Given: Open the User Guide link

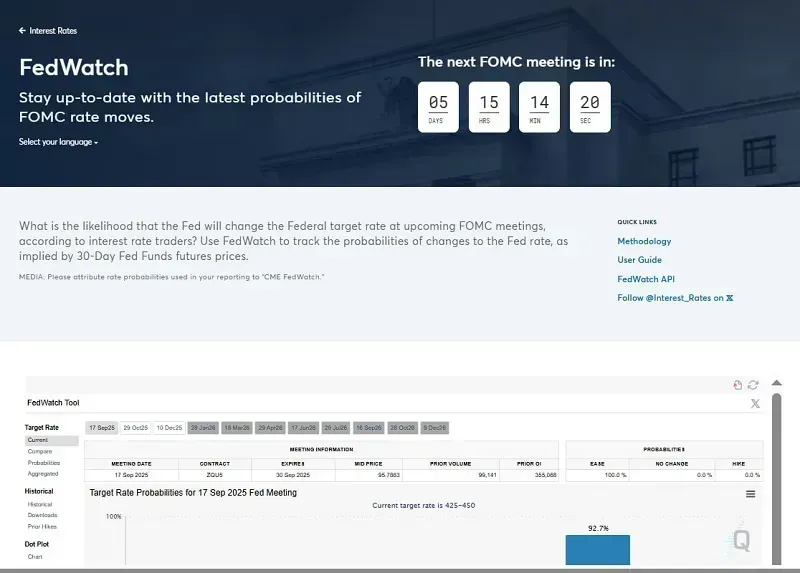Looking at the screenshot, I should pyautogui.click(x=639, y=260).
